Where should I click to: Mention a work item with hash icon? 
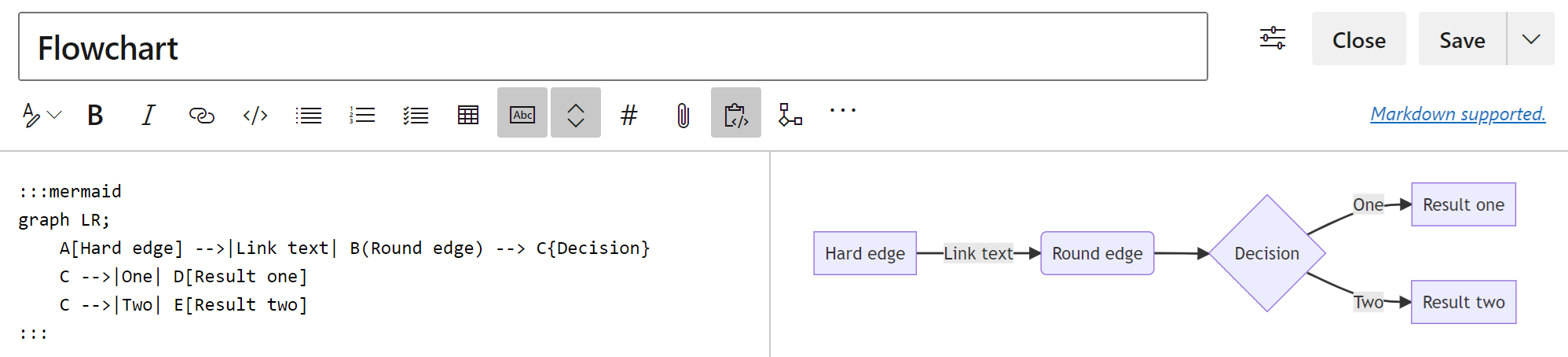pyautogui.click(x=628, y=116)
